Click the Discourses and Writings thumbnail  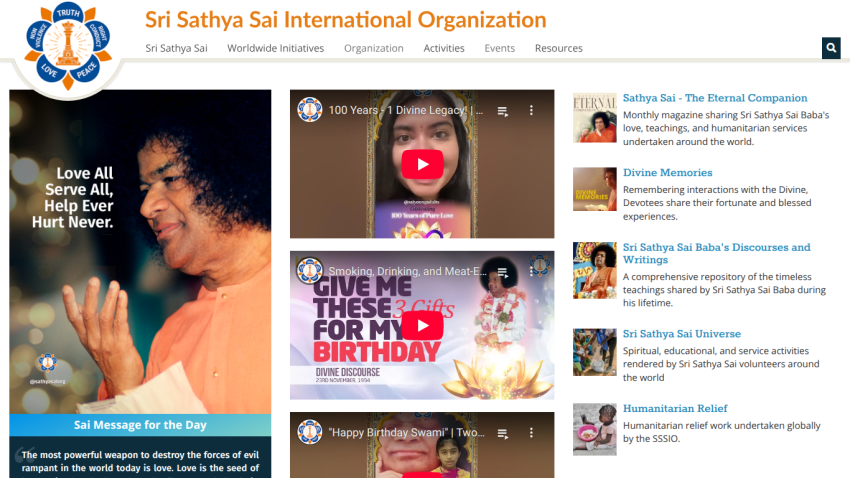[x=595, y=270]
